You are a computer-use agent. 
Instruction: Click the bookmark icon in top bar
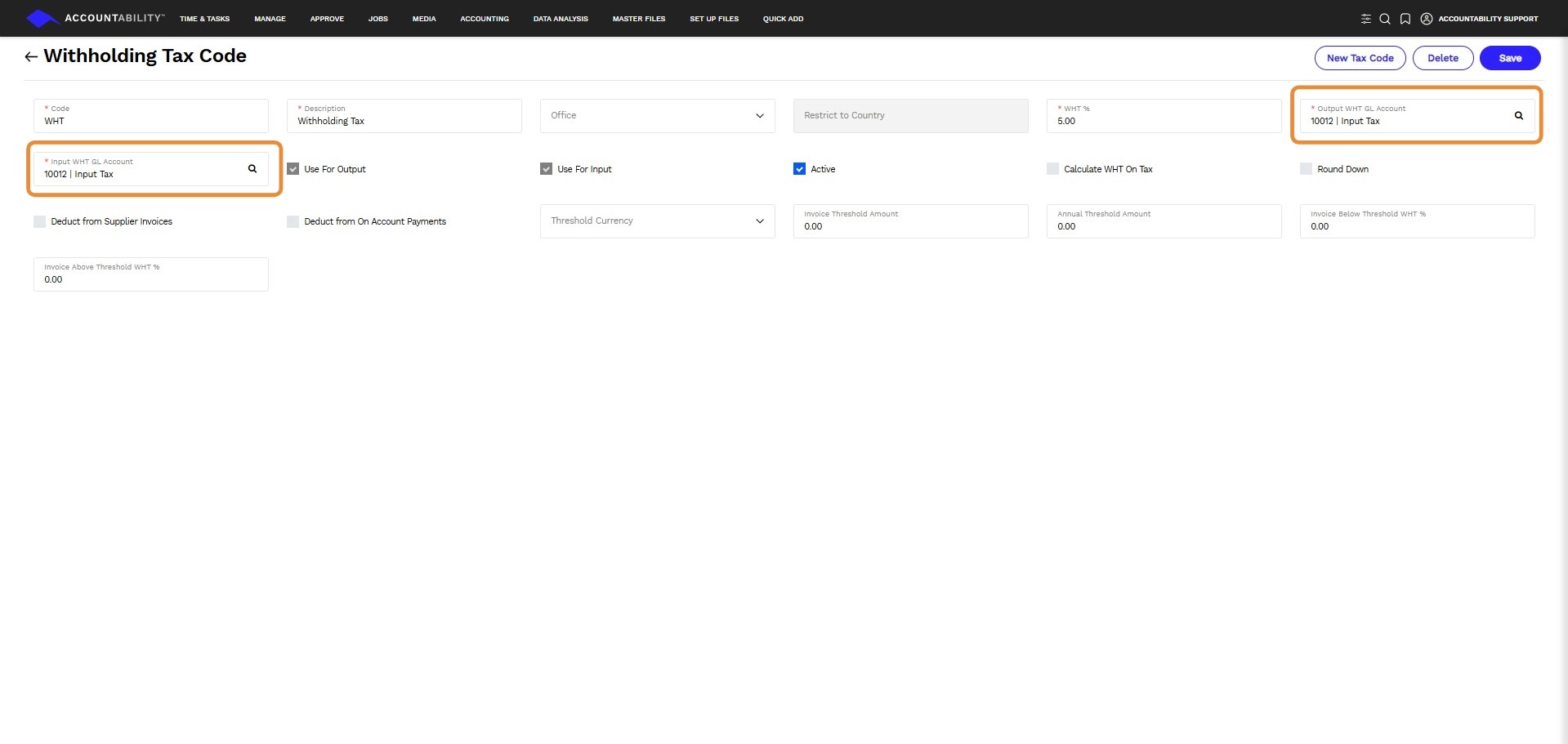[x=1405, y=19]
